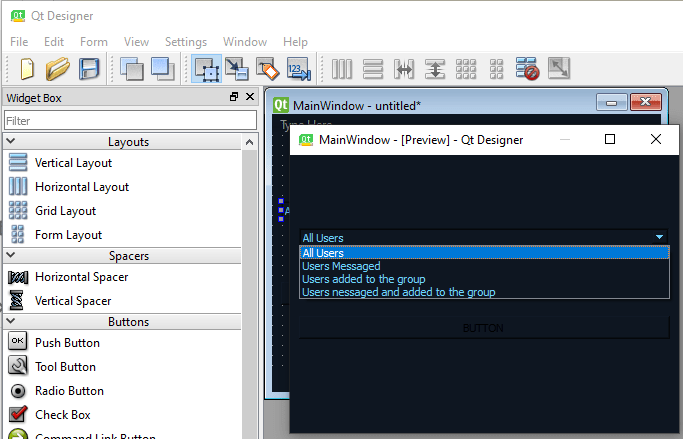Select Grid Layout in Widget Box
This screenshot has height=439, width=683.
(65, 211)
